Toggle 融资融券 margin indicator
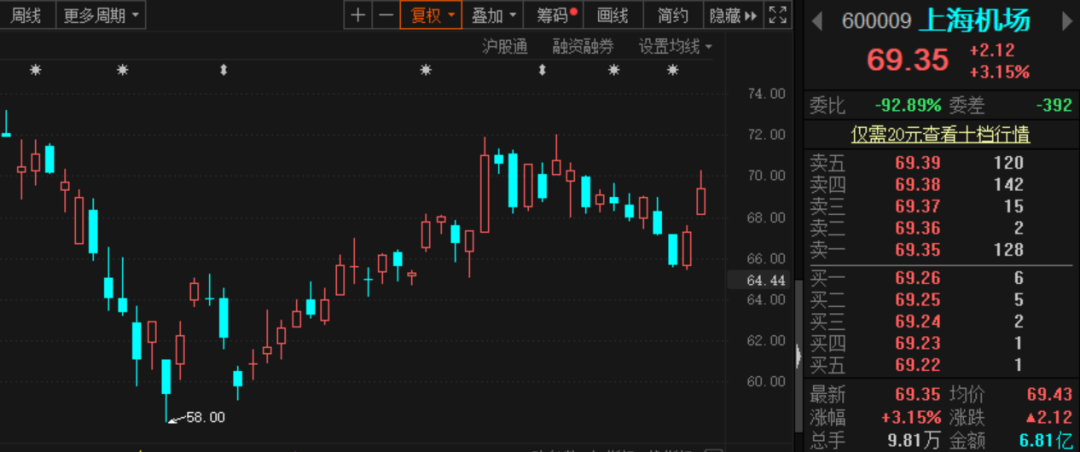Image resolution: width=1080 pixels, height=452 pixels. [583, 47]
